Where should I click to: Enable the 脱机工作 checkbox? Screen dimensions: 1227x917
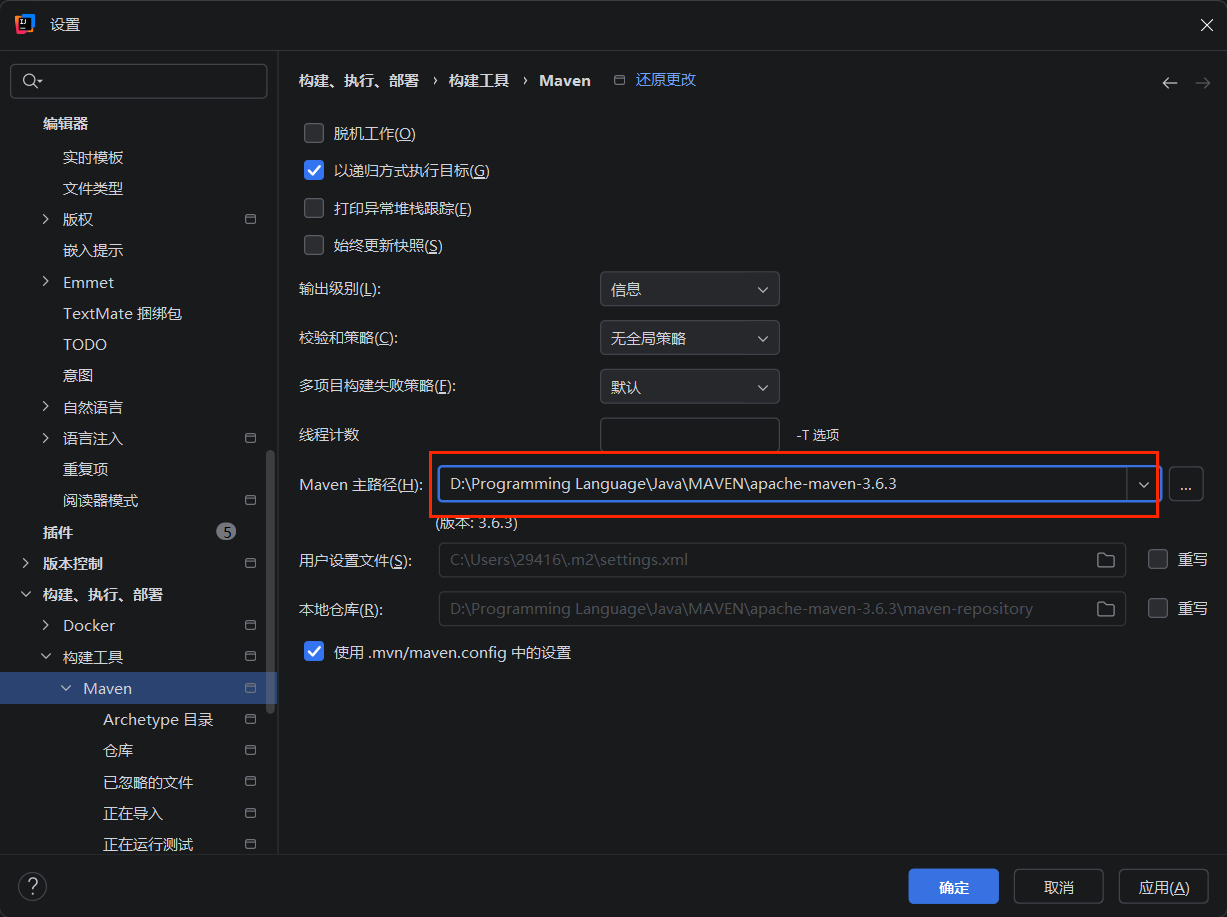[x=314, y=133]
